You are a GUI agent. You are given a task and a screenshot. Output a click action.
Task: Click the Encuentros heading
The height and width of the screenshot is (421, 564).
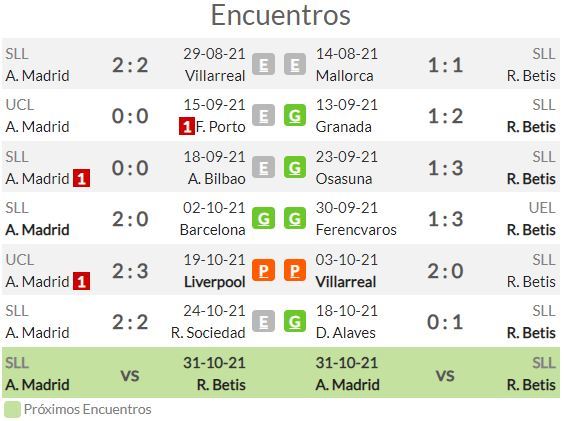281,15
